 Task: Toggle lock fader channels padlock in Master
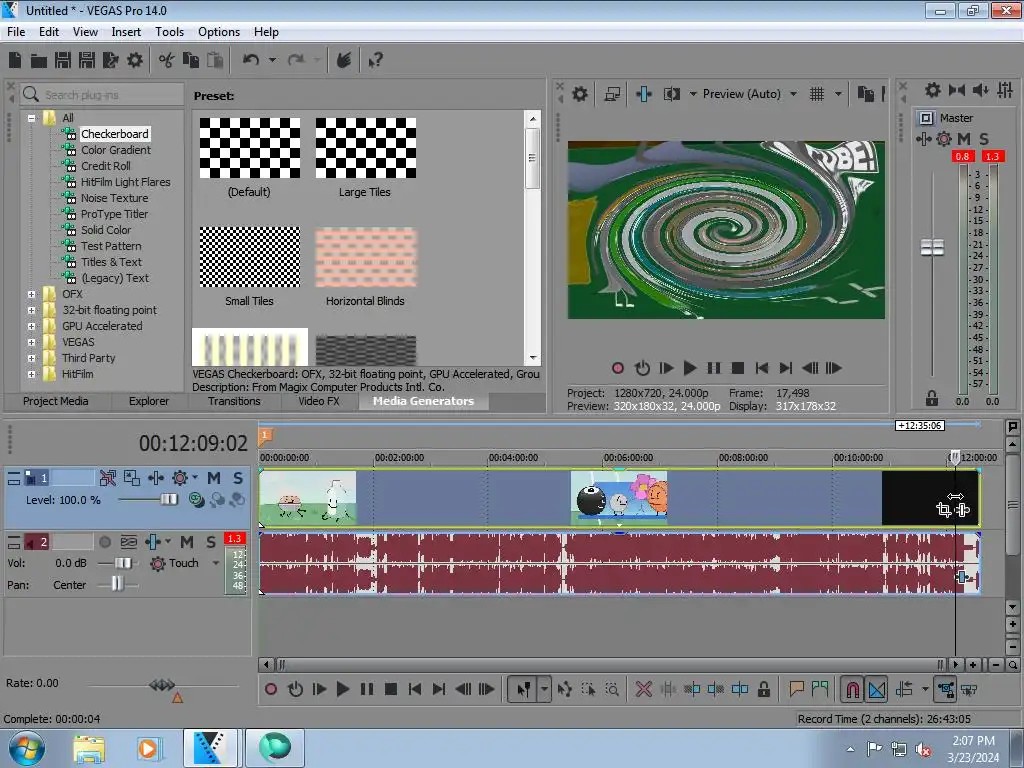(x=932, y=398)
